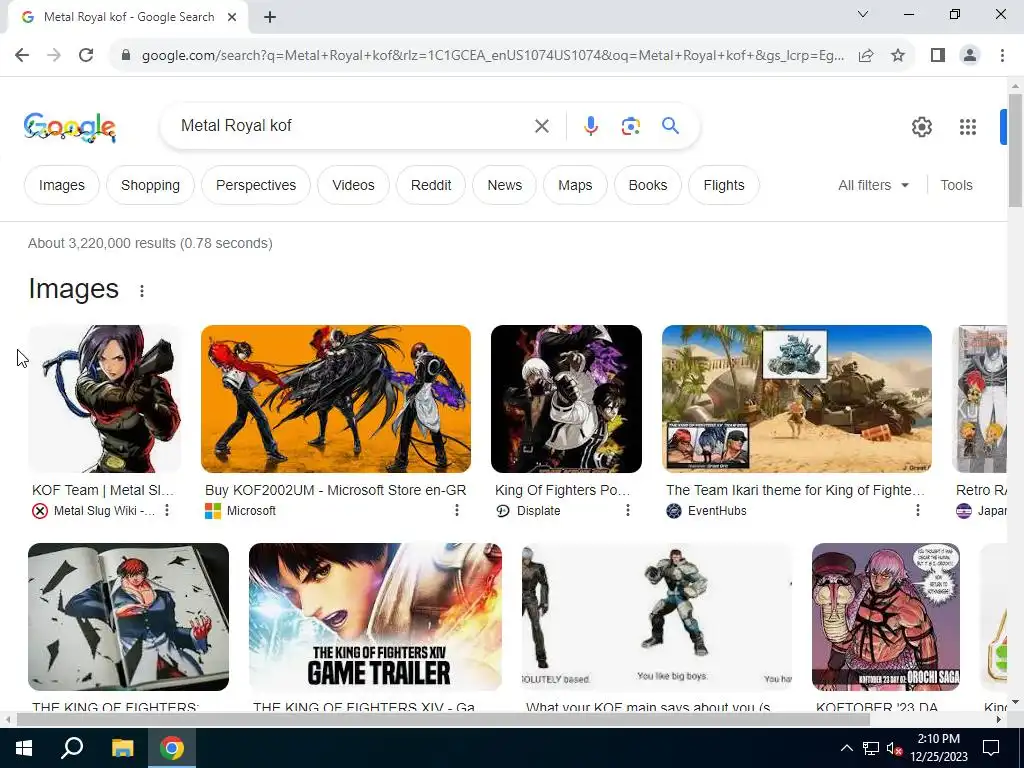Select the Books filter chip
This screenshot has height=768, width=1024.
tap(648, 185)
